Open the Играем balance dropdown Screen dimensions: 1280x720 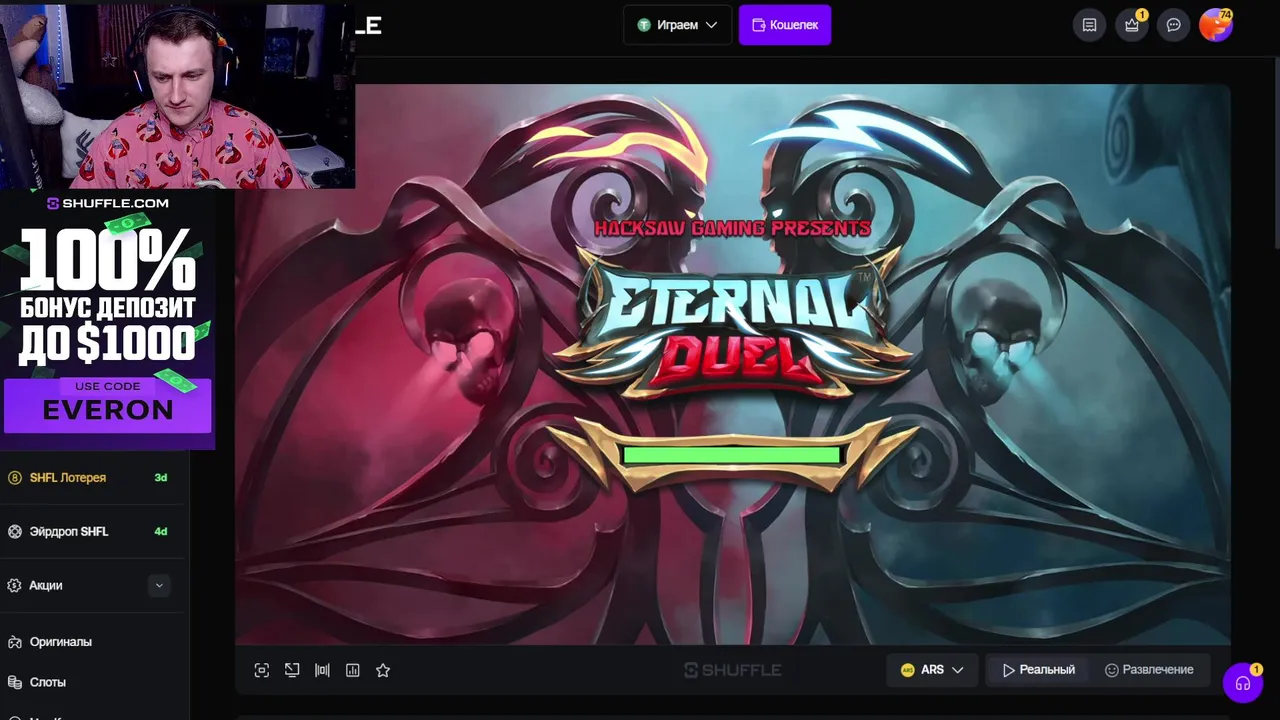coord(677,25)
